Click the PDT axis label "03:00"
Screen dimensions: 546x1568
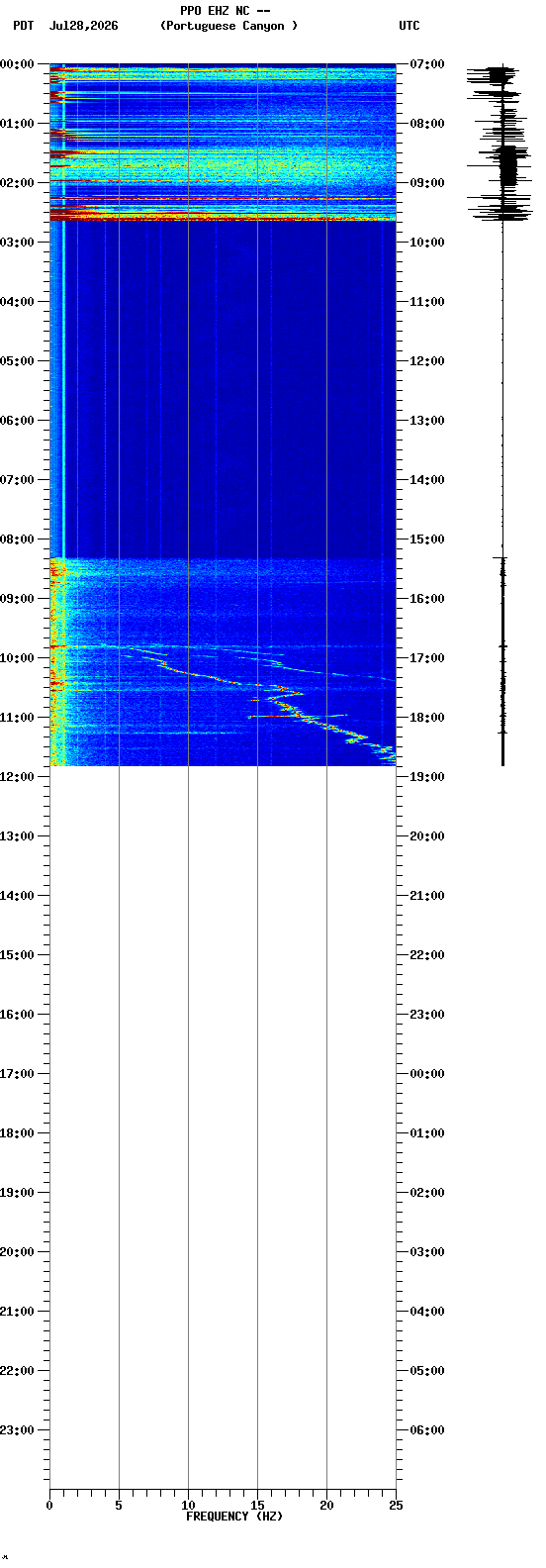18,243
